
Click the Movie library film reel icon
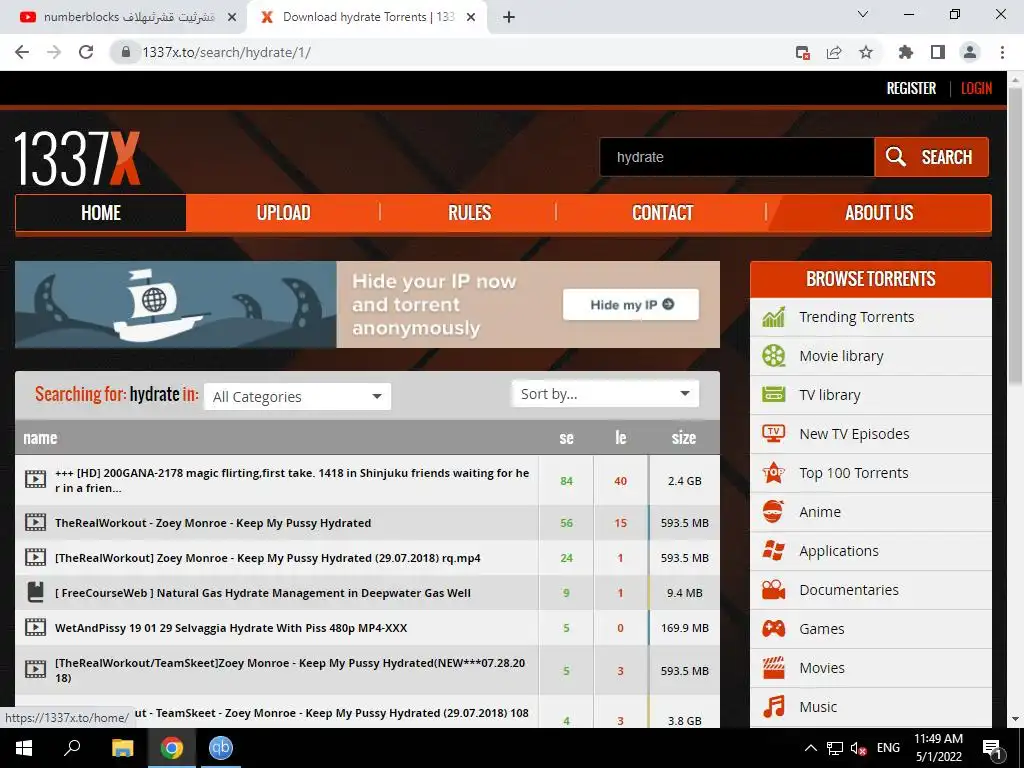774,356
